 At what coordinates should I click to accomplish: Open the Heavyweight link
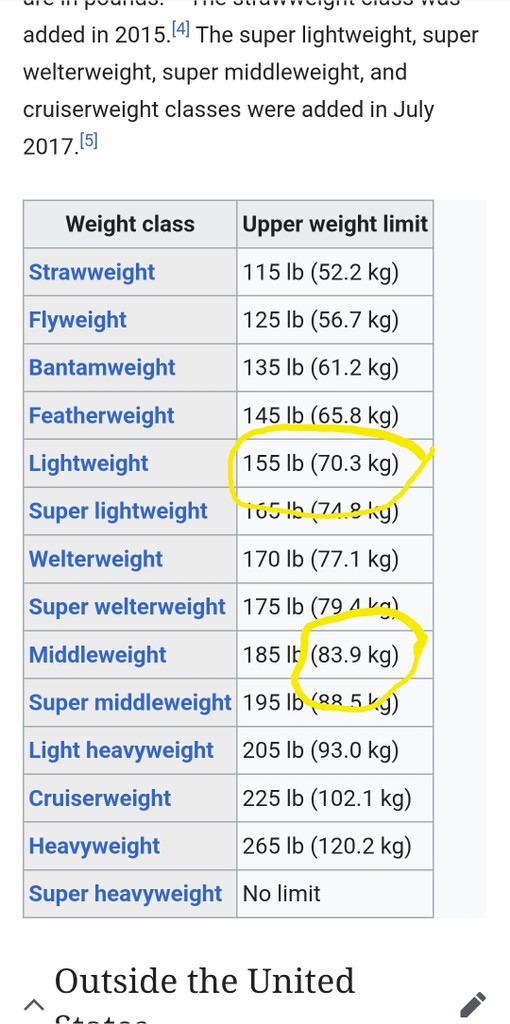95,846
